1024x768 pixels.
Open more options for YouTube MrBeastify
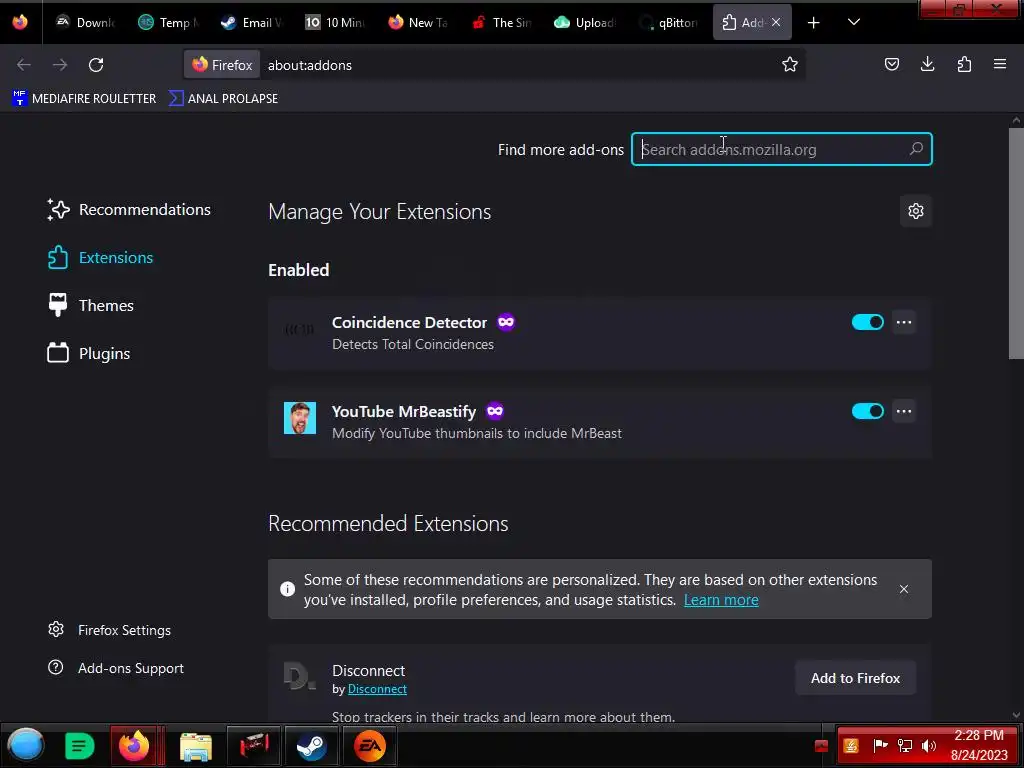pos(904,411)
